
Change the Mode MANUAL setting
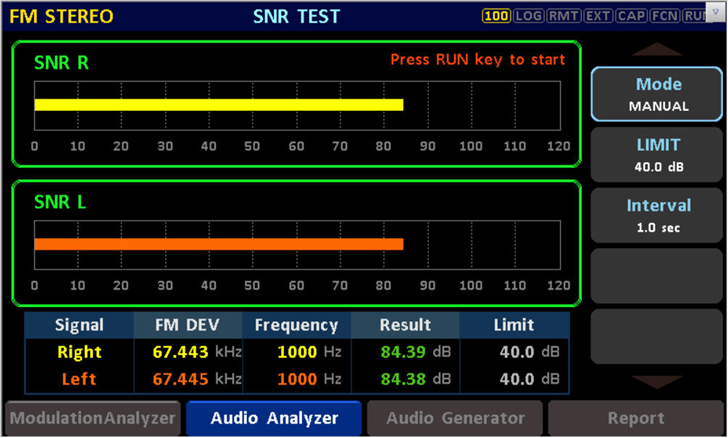point(658,94)
